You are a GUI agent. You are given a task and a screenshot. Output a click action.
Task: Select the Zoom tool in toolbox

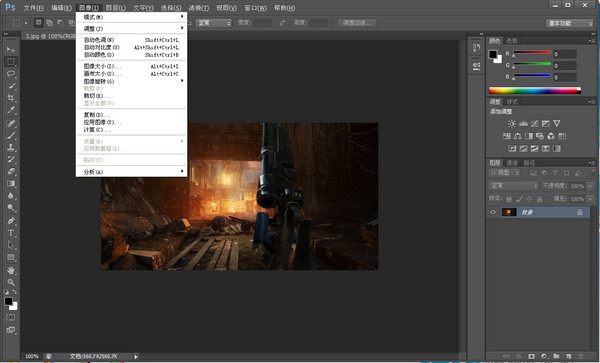(x=11, y=282)
